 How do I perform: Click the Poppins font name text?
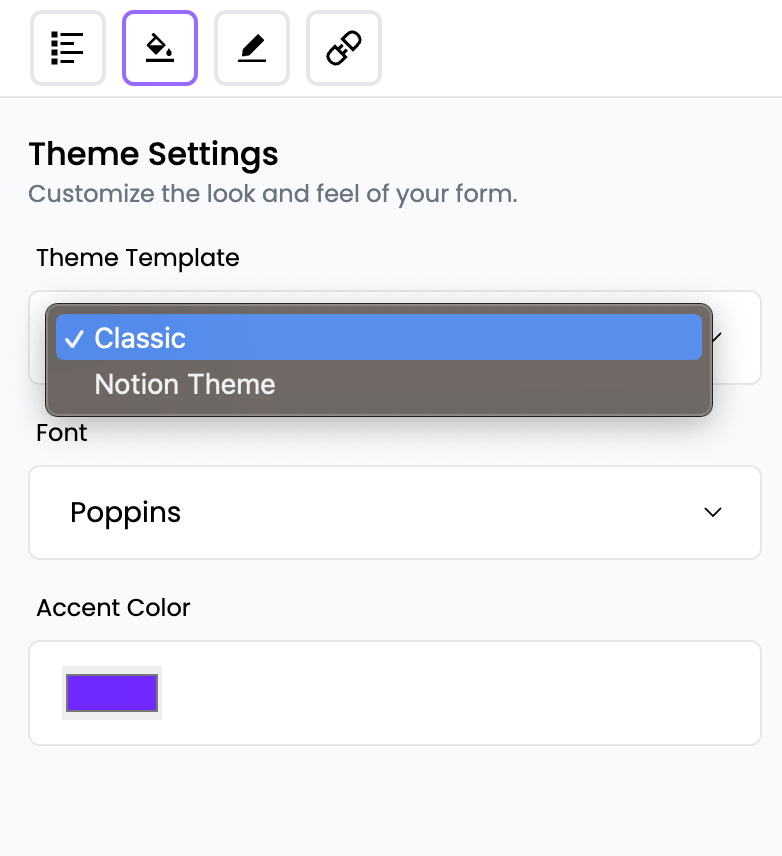tap(126, 512)
